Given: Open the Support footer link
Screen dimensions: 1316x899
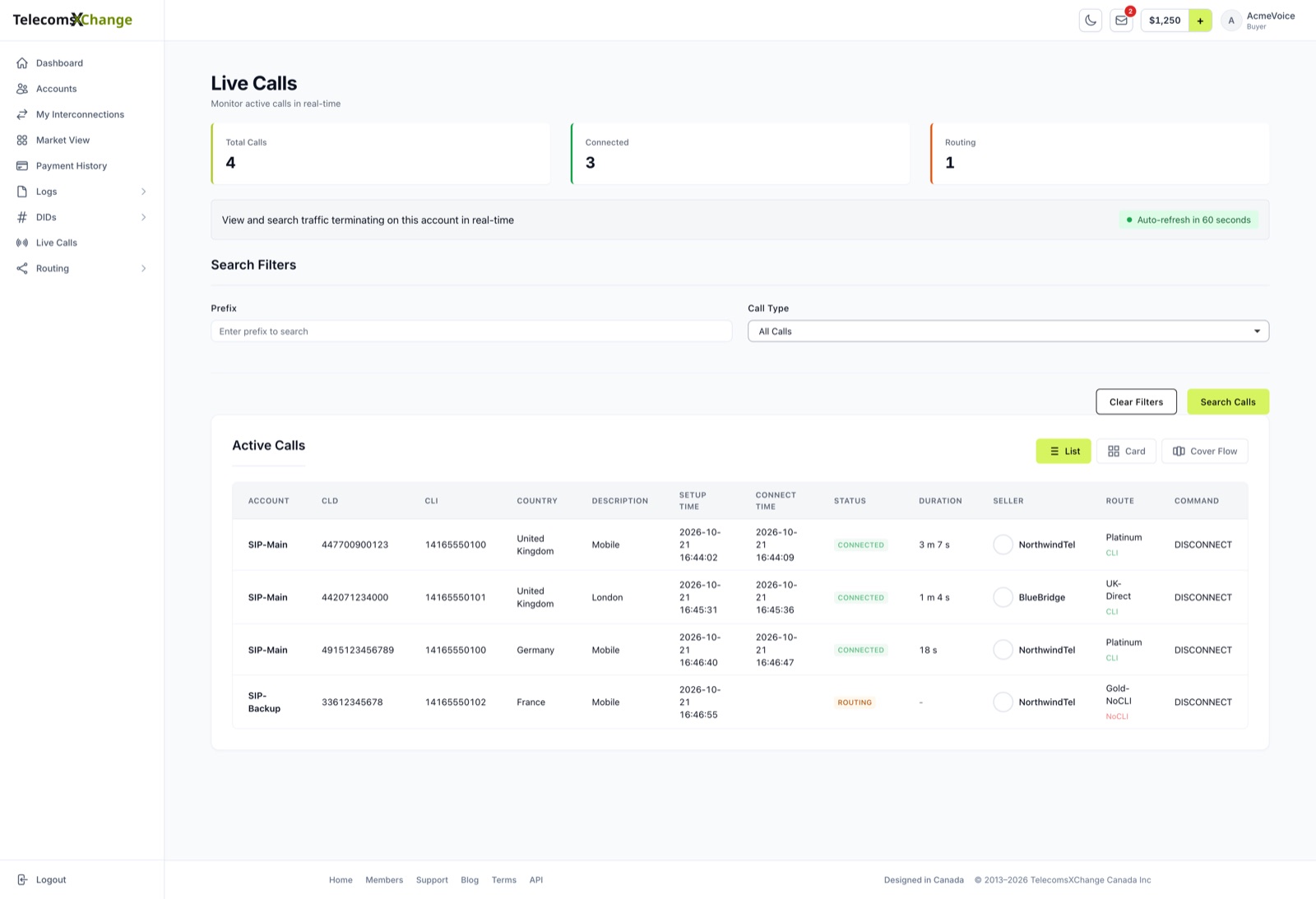Looking at the screenshot, I should 432,880.
